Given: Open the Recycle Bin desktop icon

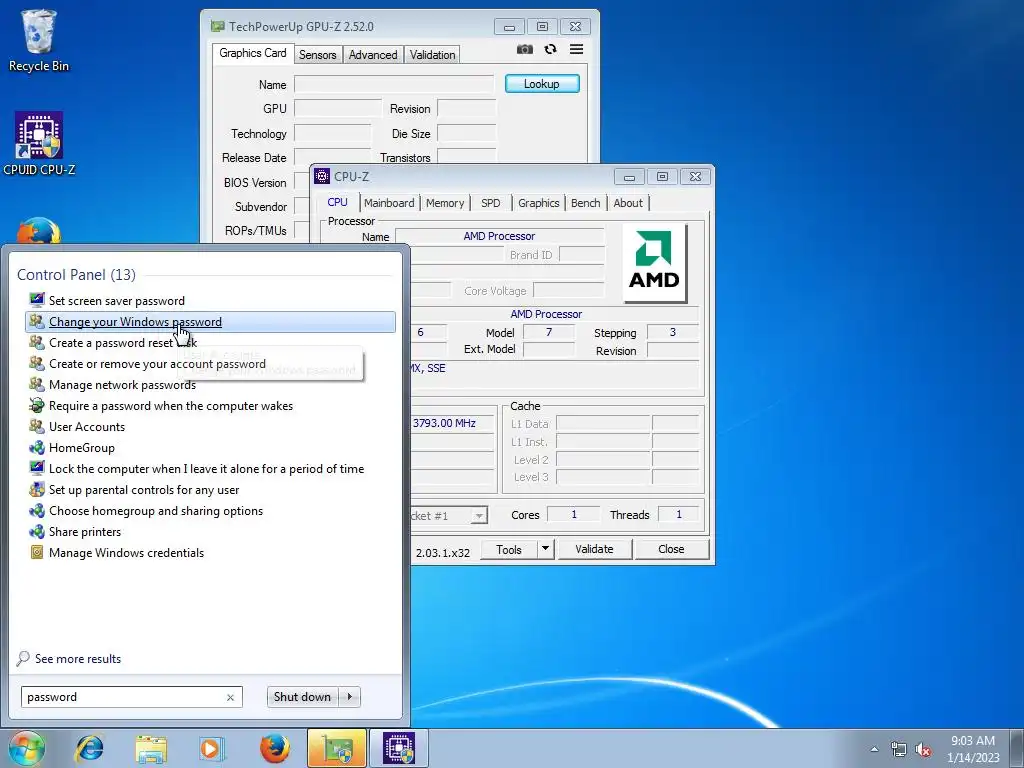Looking at the screenshot, I should 39,40.
